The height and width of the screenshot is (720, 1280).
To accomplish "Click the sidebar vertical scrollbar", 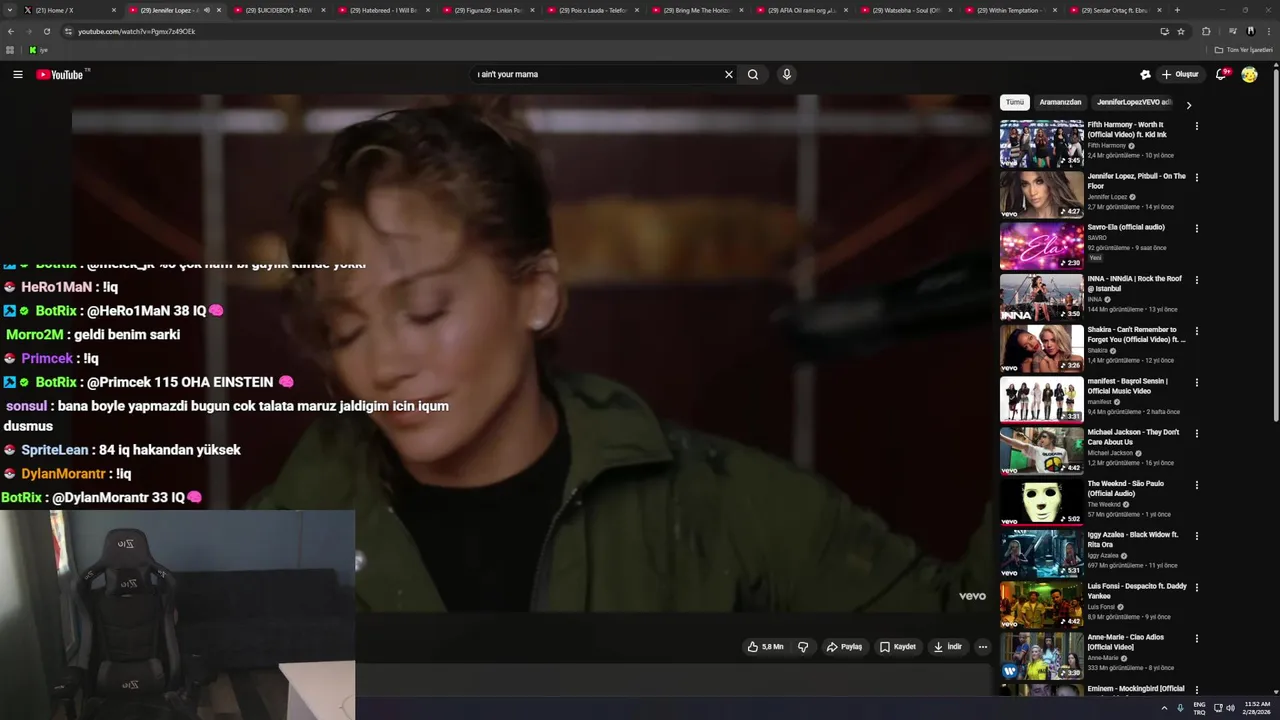I will (x=1275, y=245).
